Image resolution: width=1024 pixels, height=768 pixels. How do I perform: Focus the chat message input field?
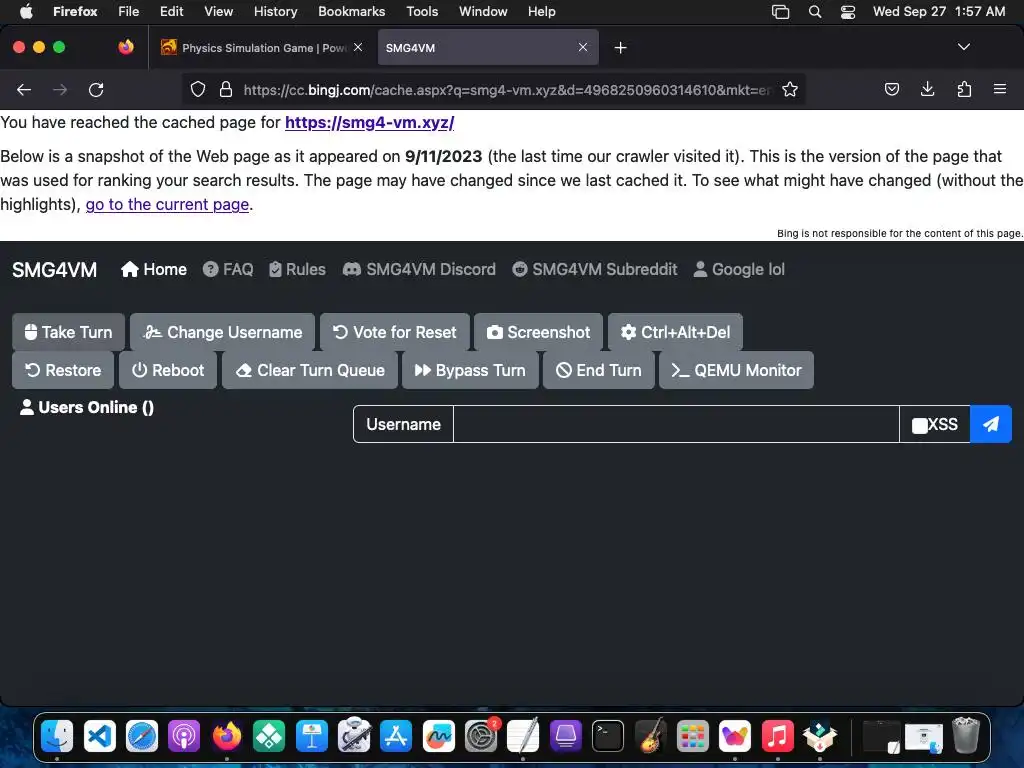click(676, 424)
